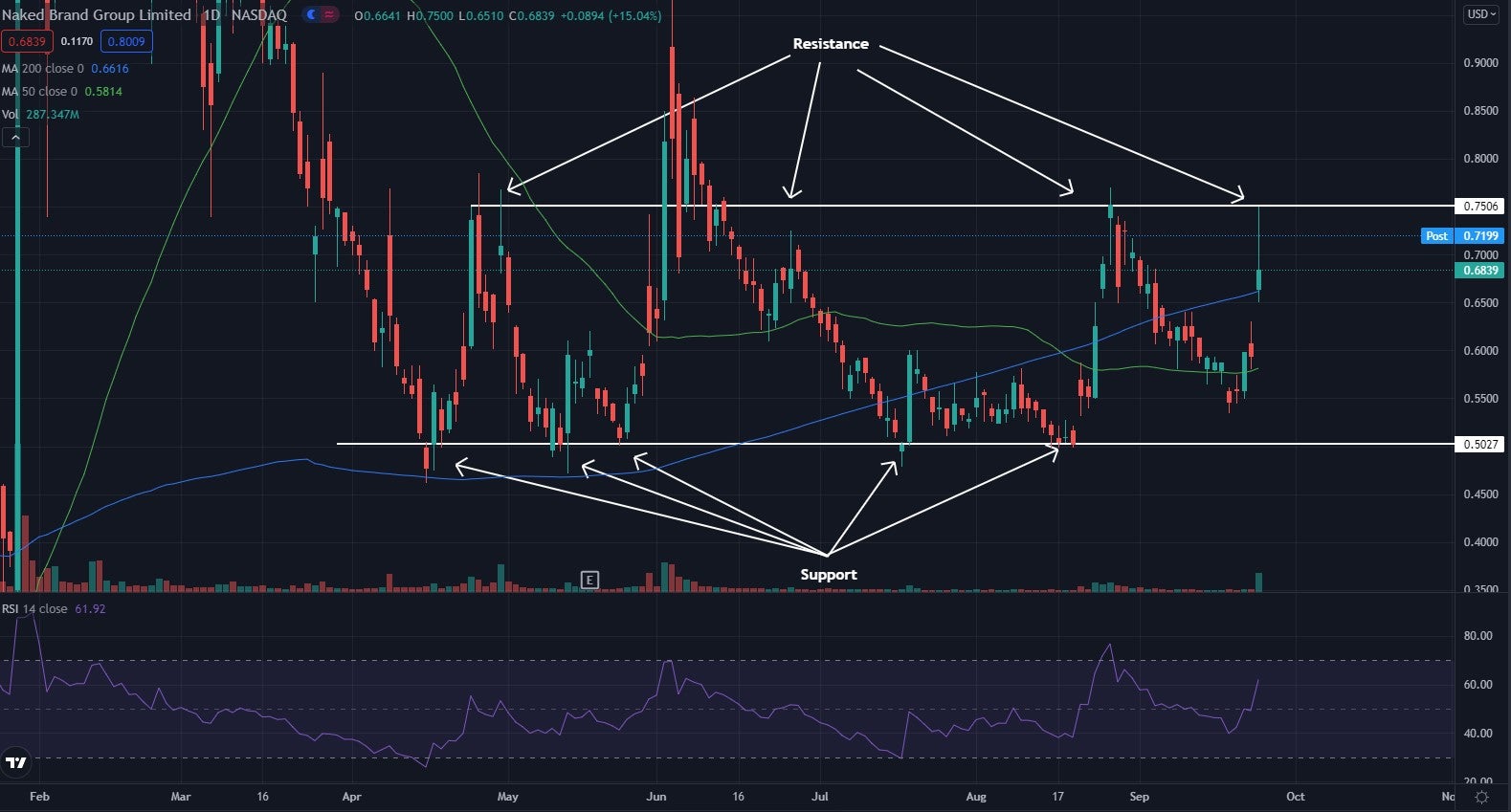Click the 0.5027 support price label
This screenshot has width=1511, height=812.
click(x=1479, y=444)
